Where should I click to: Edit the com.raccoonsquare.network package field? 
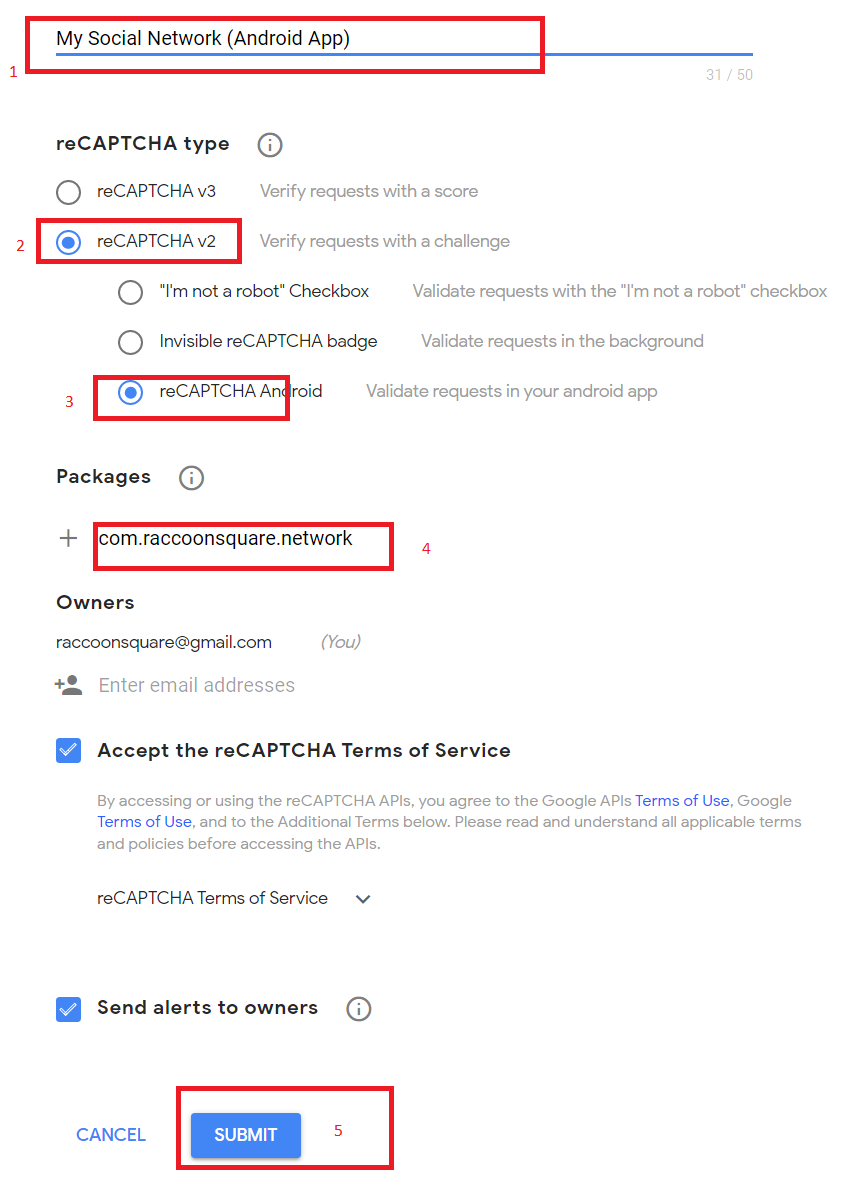[242, 538]
